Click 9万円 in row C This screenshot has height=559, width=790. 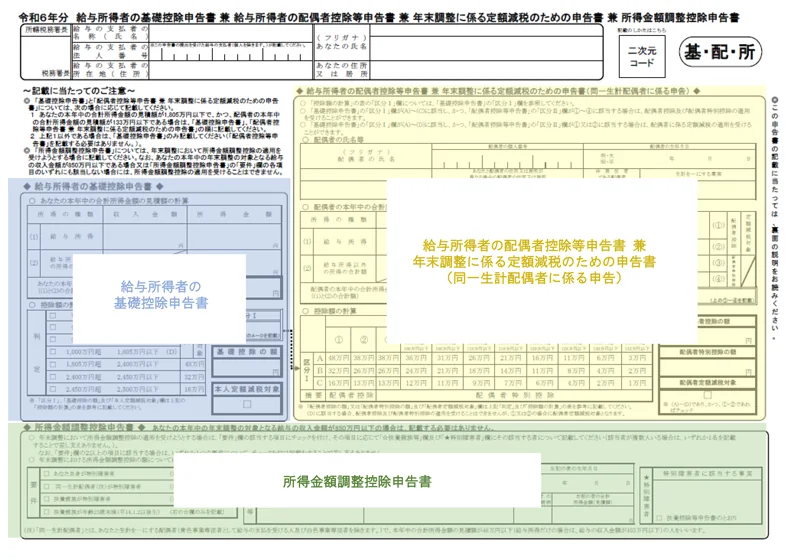click(x=479, y=383)
